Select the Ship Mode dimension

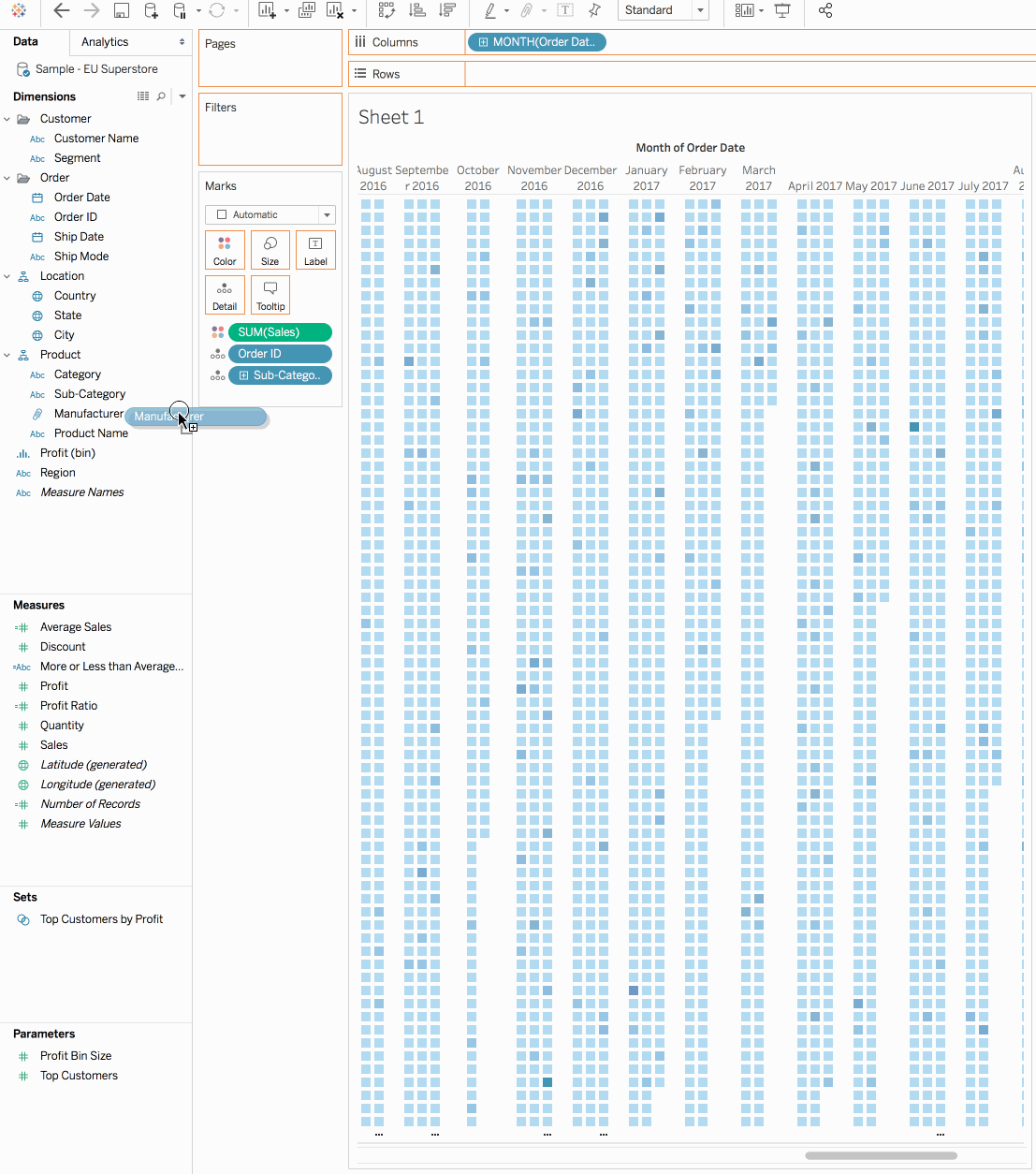[x=81, y=257]
